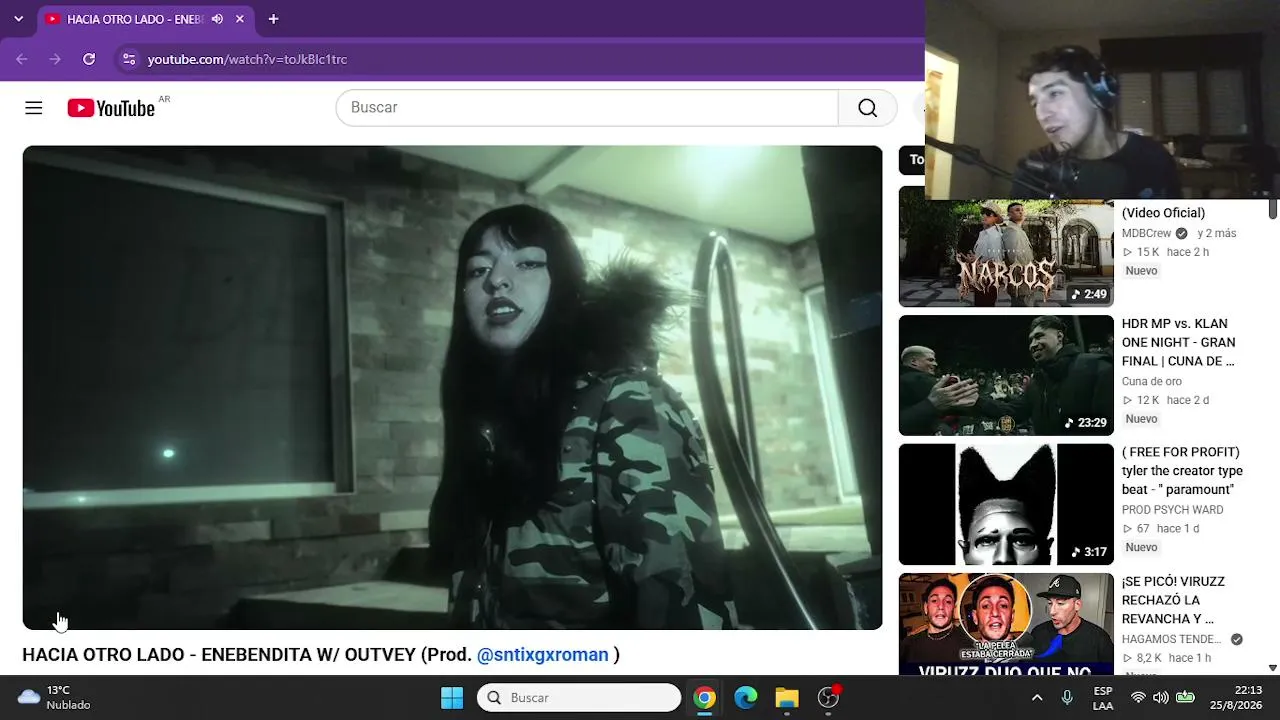1280x720 pixels.
Task: Open Google Chrome from the taskbar
Action: pos(705,698)
